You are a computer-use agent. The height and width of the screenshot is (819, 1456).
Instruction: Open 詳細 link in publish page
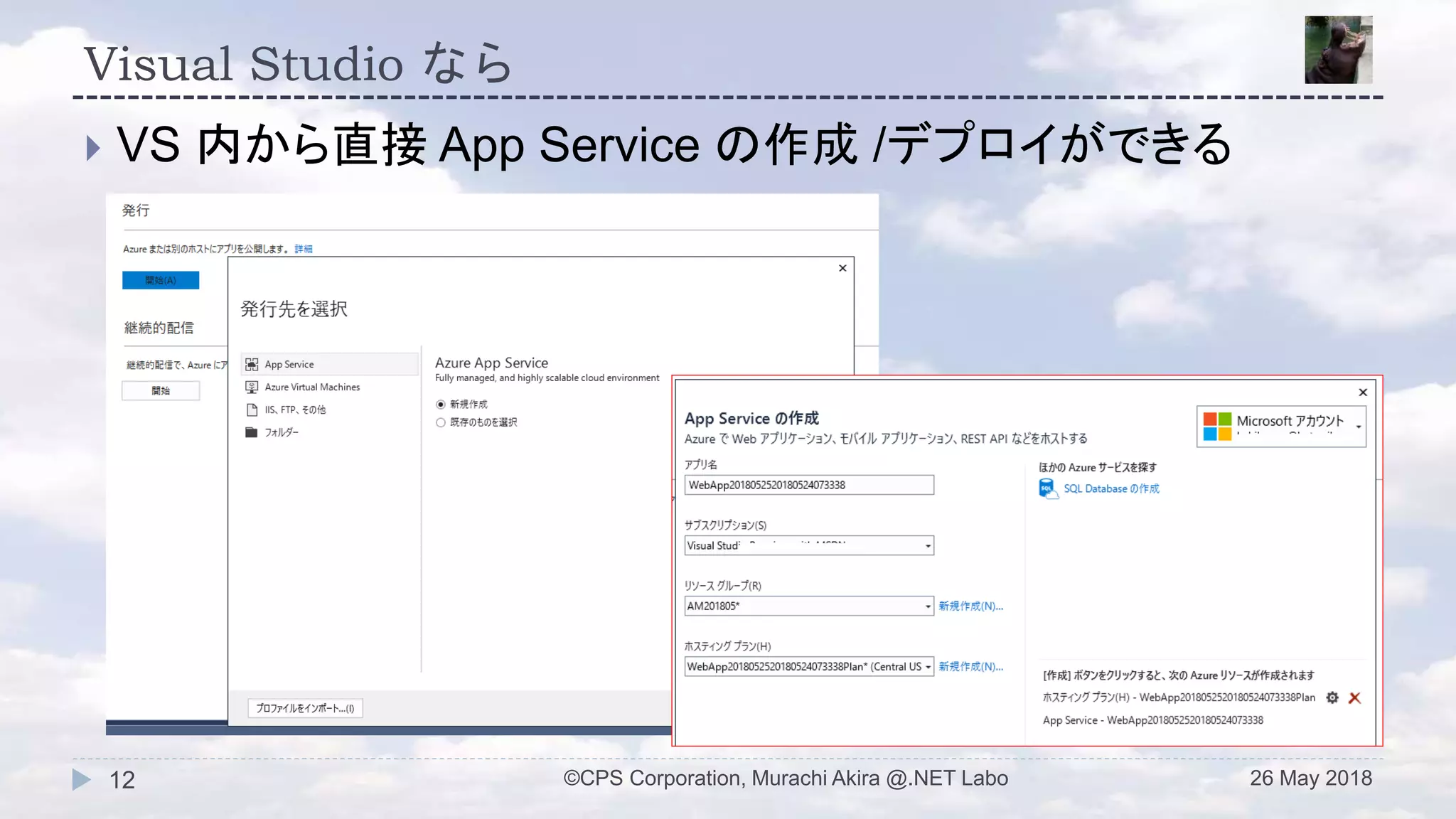coord(304,249)
